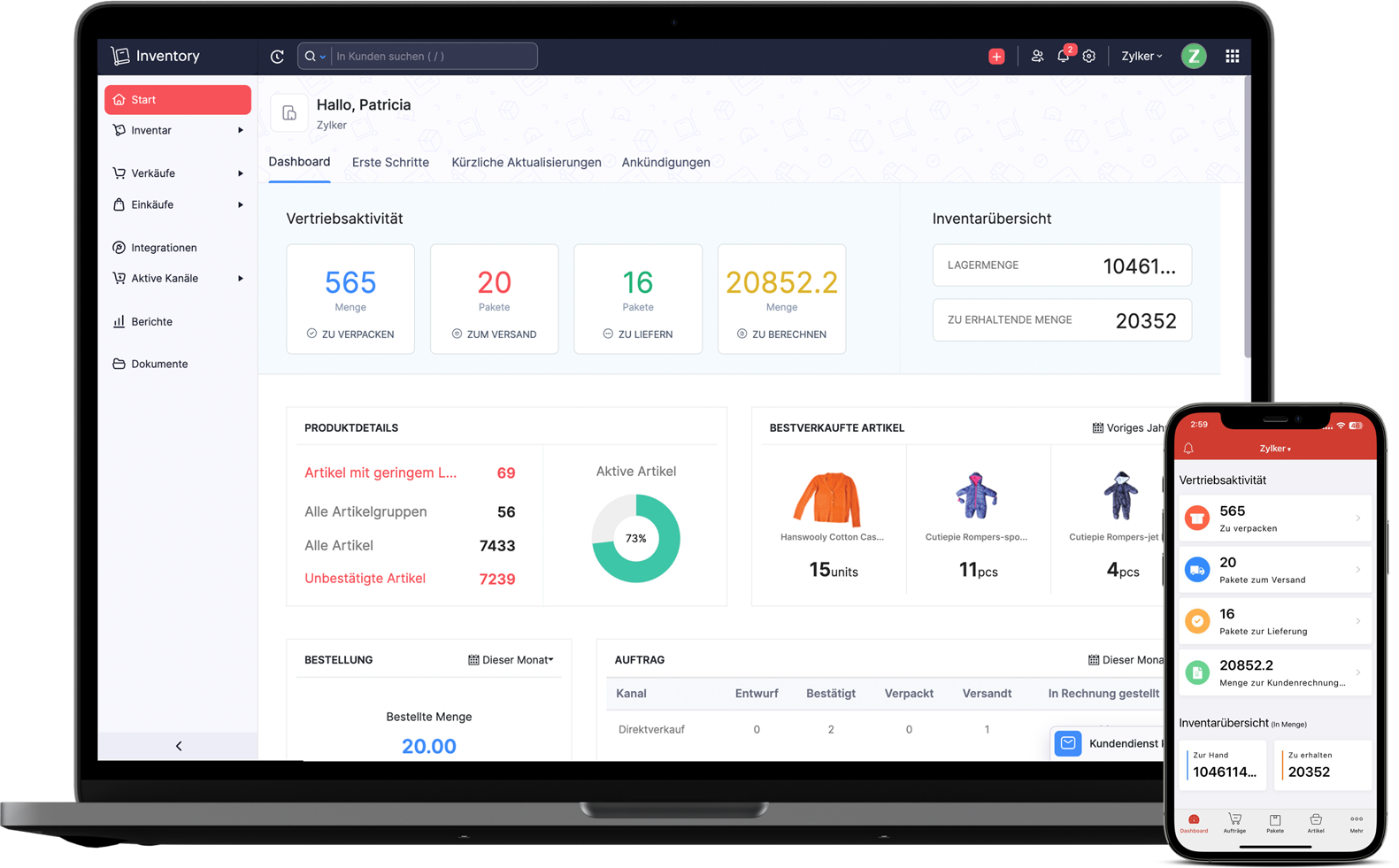Viewport: 1399px width, 868px height.
Task: Click the red quick-create plus icon
Action: [996, 57]
